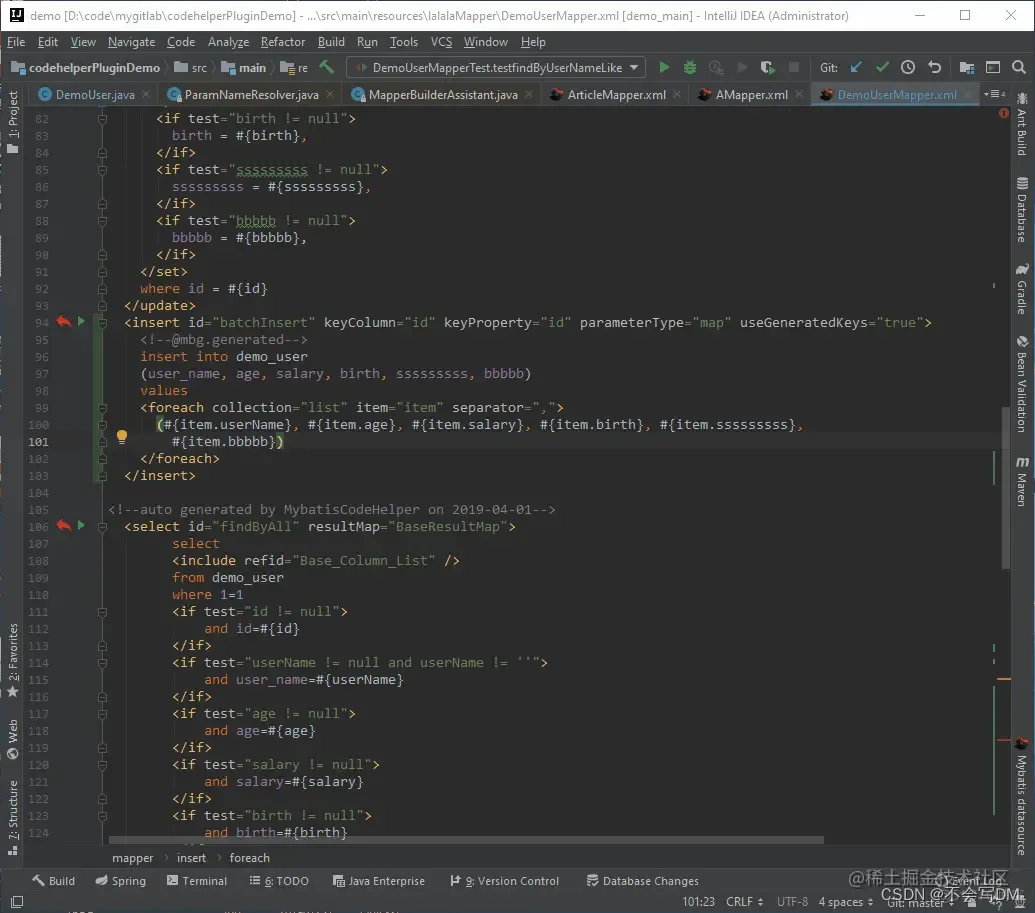Toggle the Structure tool window
The image size is (1035, 913).
point(13,817)
